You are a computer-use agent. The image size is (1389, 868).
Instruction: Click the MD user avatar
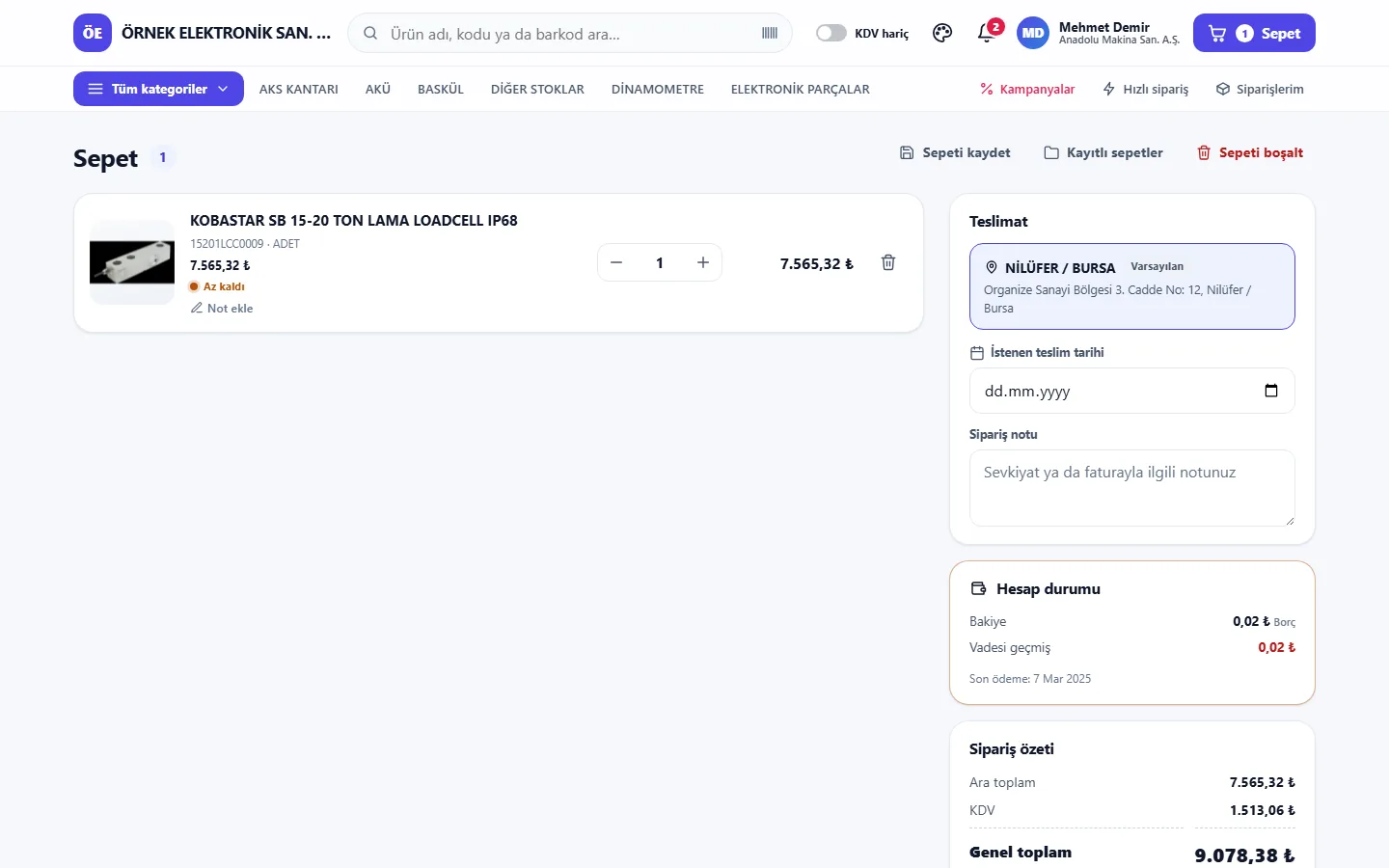coord(1033,33)
